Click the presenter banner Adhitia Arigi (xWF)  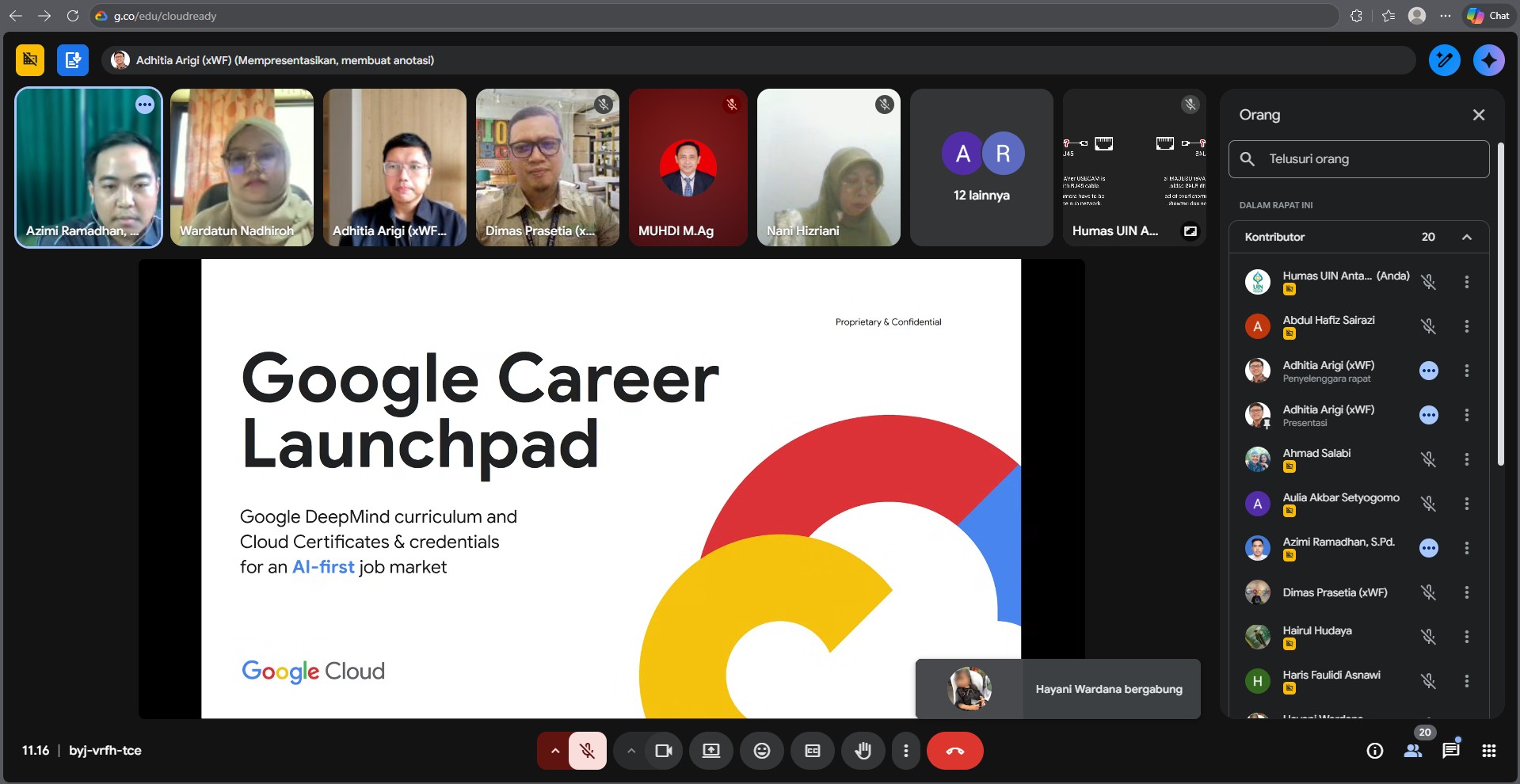758,60
